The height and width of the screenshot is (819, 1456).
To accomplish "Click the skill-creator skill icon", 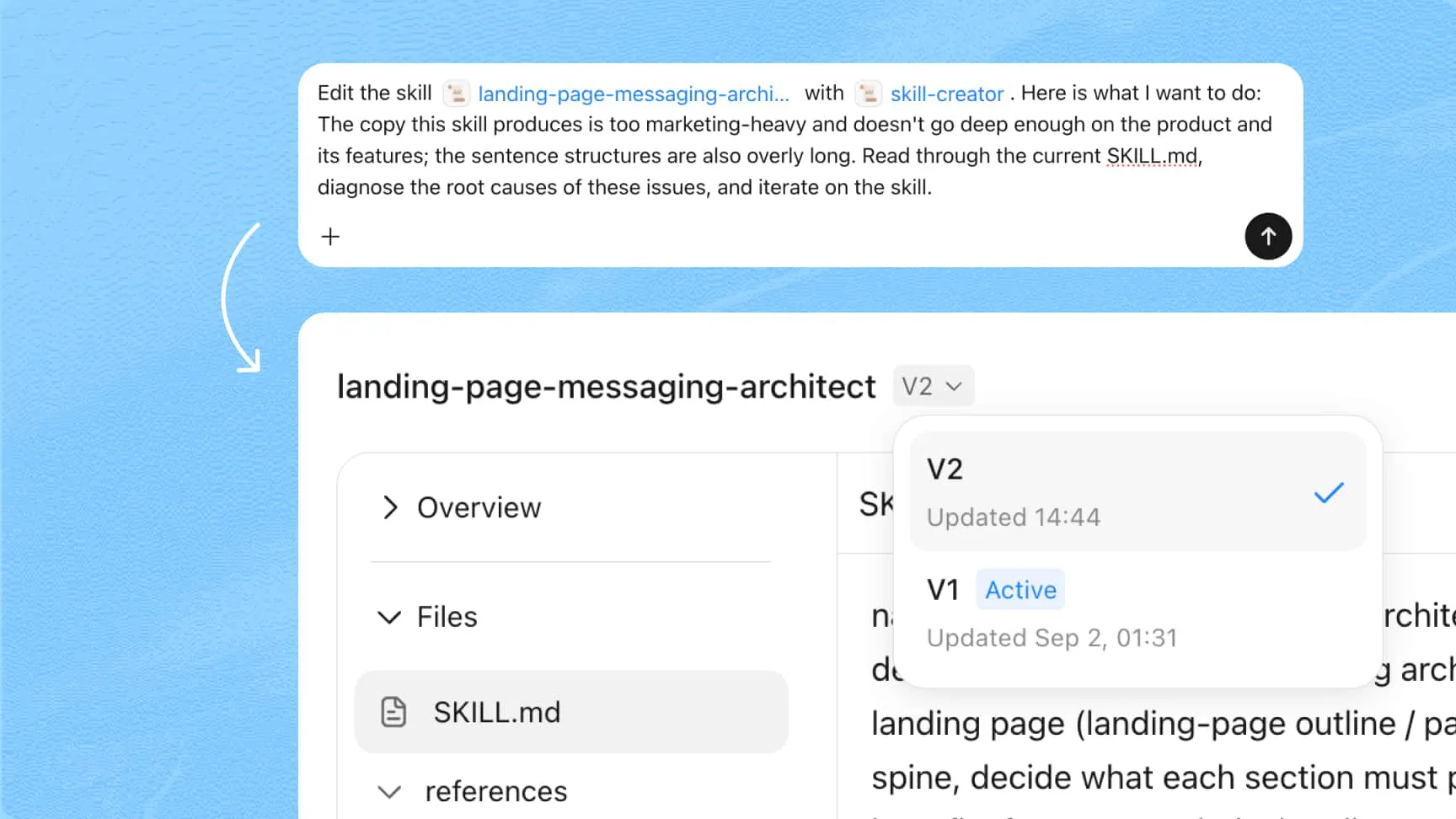I will tap(868, 94).
